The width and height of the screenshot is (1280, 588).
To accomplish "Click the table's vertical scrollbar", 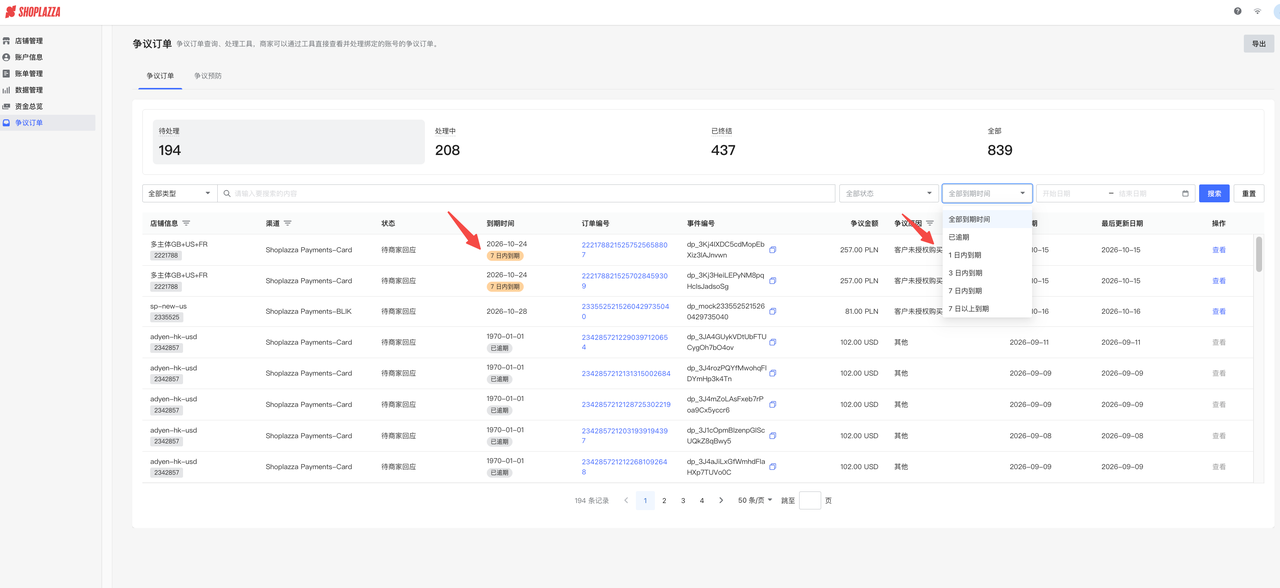I will point(1258,254).
